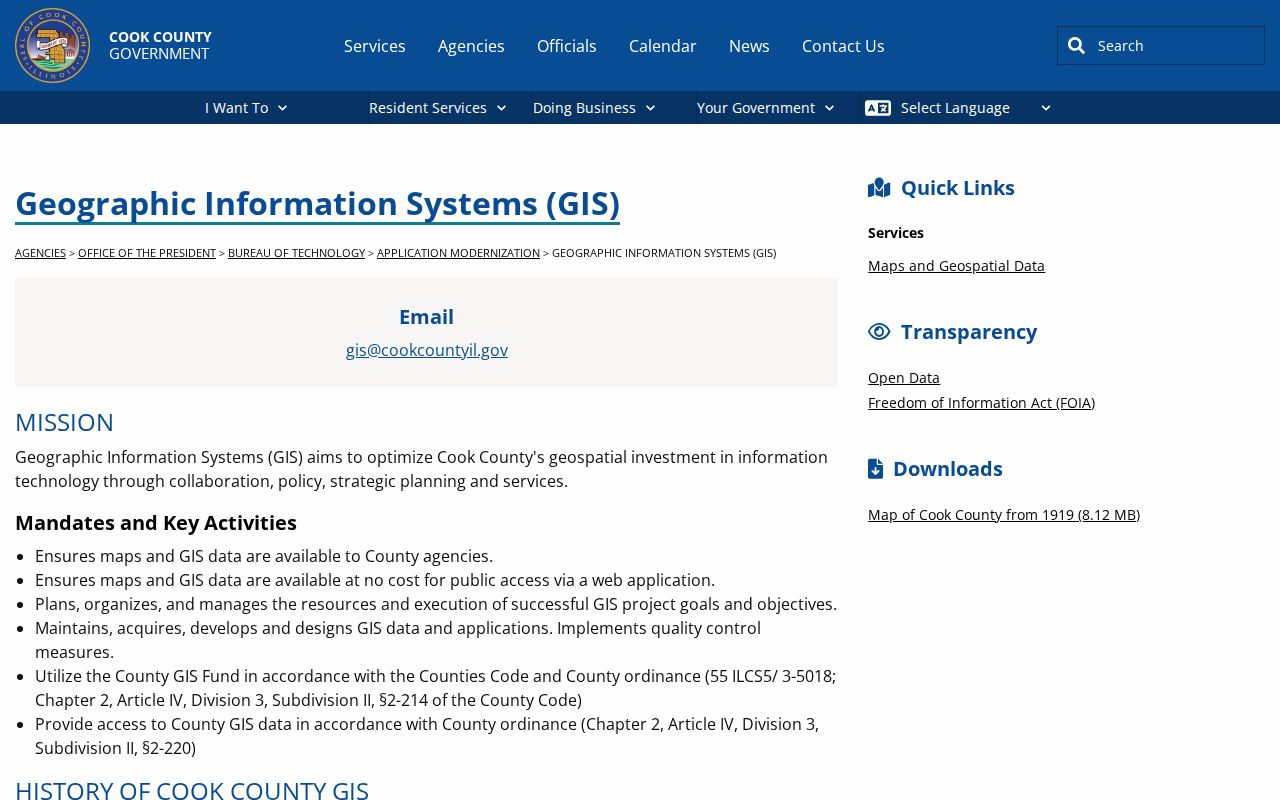Go to the News page
This screenshot has height=800, width=1280.
coord(749,46)
